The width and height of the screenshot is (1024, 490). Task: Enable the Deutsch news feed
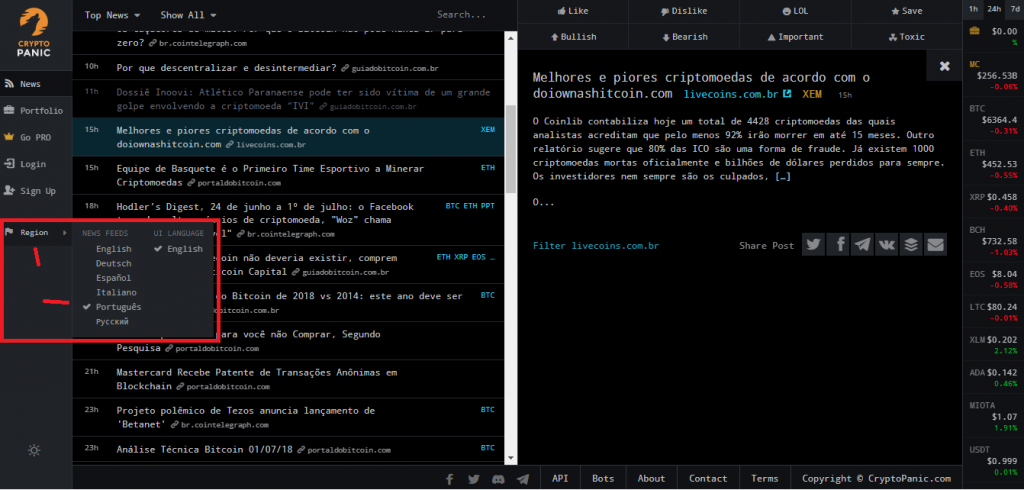coord(113,263)
